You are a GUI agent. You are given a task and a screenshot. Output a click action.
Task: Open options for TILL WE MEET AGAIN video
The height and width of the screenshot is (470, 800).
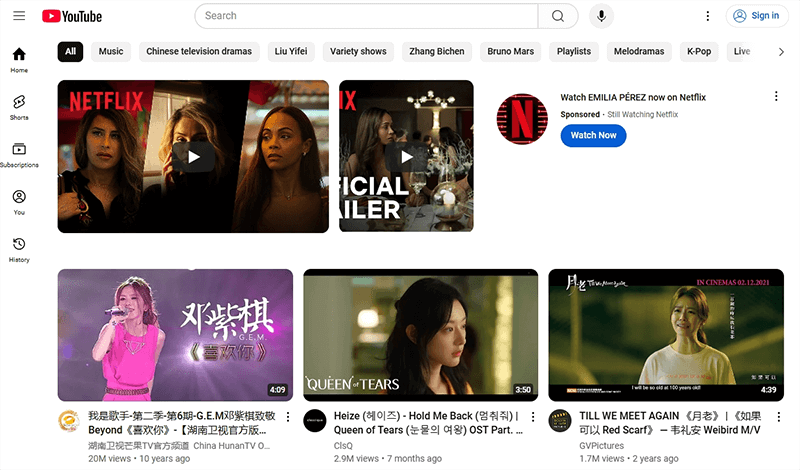pos(779,417)
